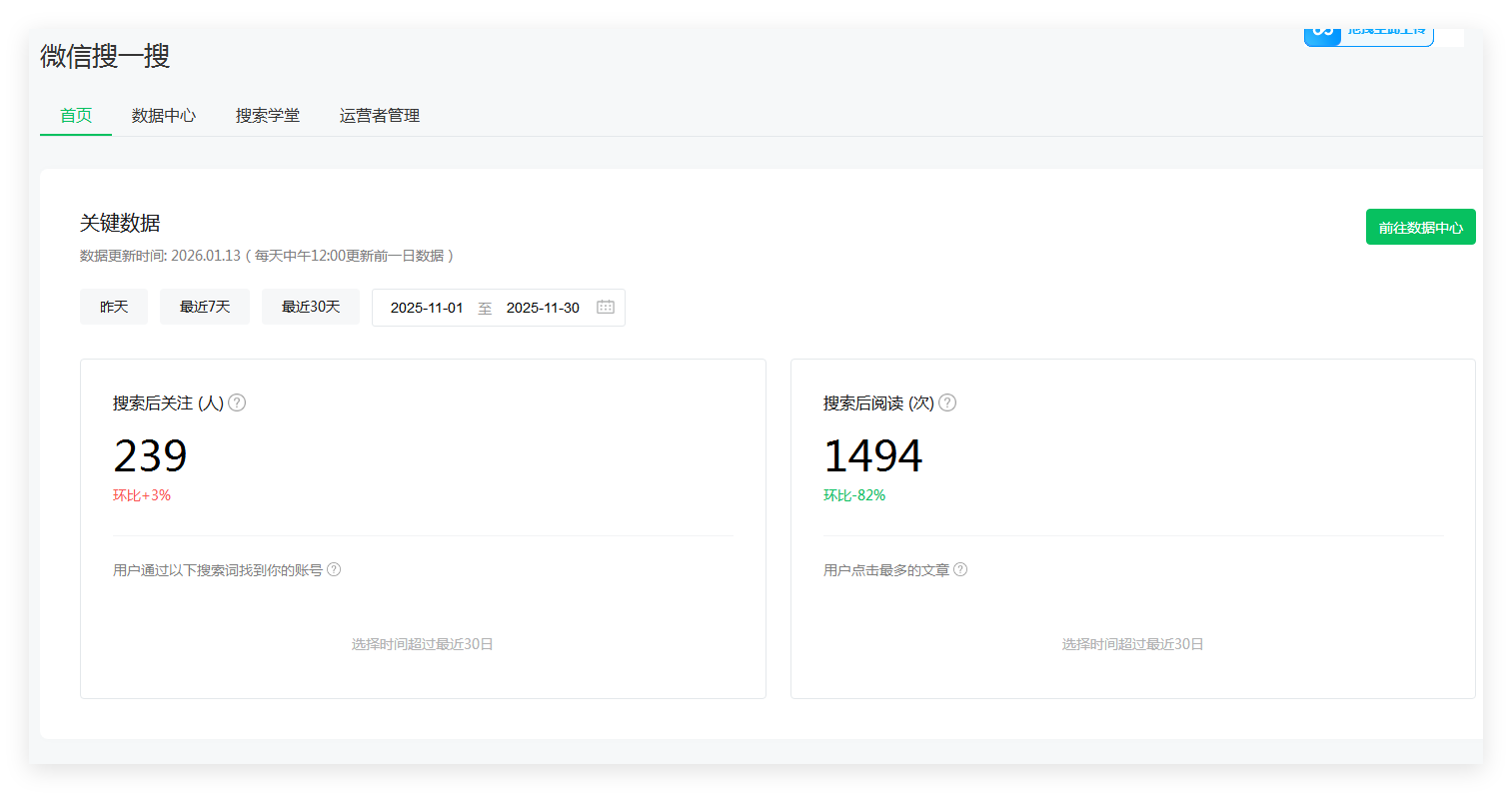Click the 239 follower count

tap(150, 455)
